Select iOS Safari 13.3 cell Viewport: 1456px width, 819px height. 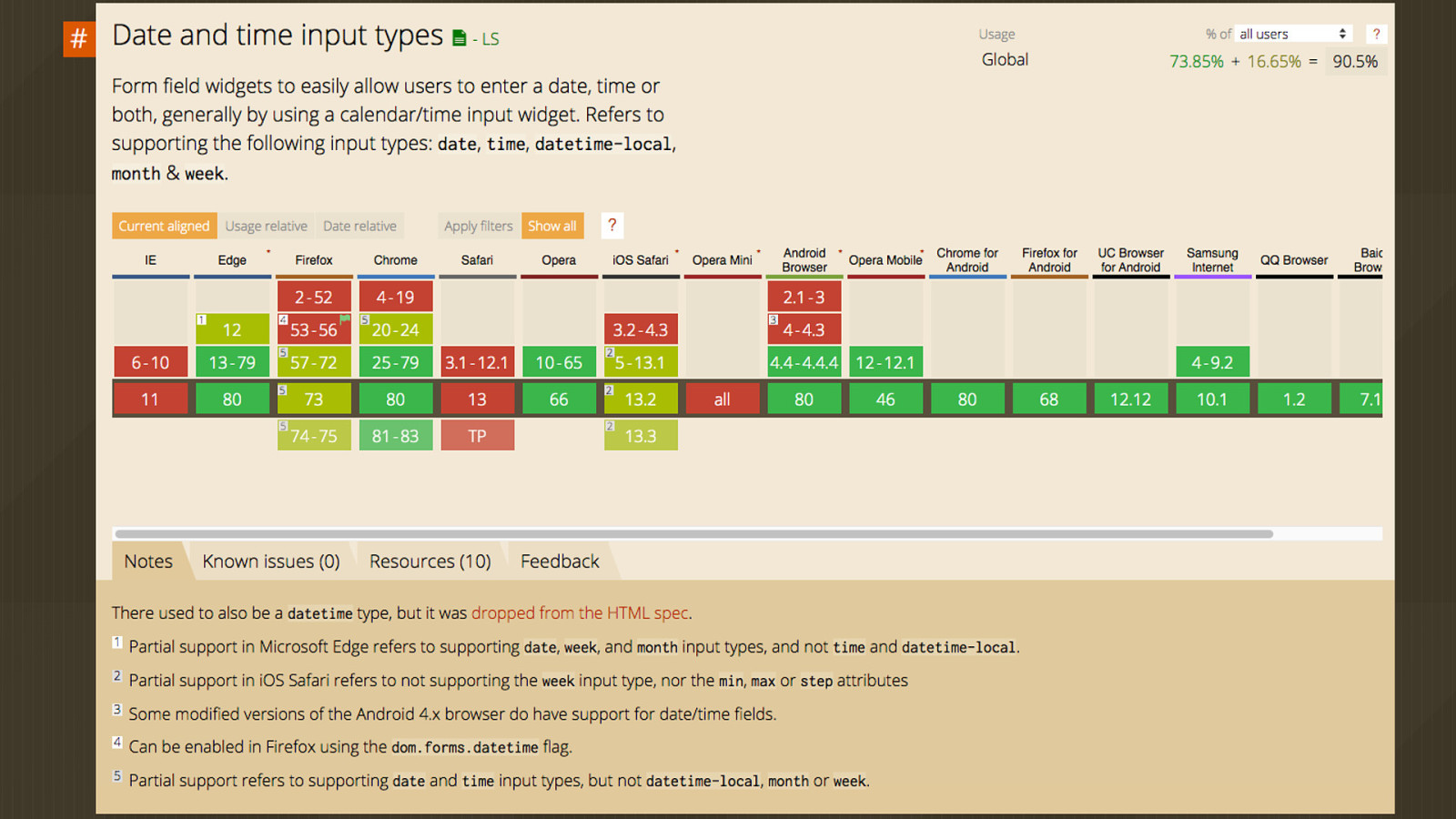(641, 436)
